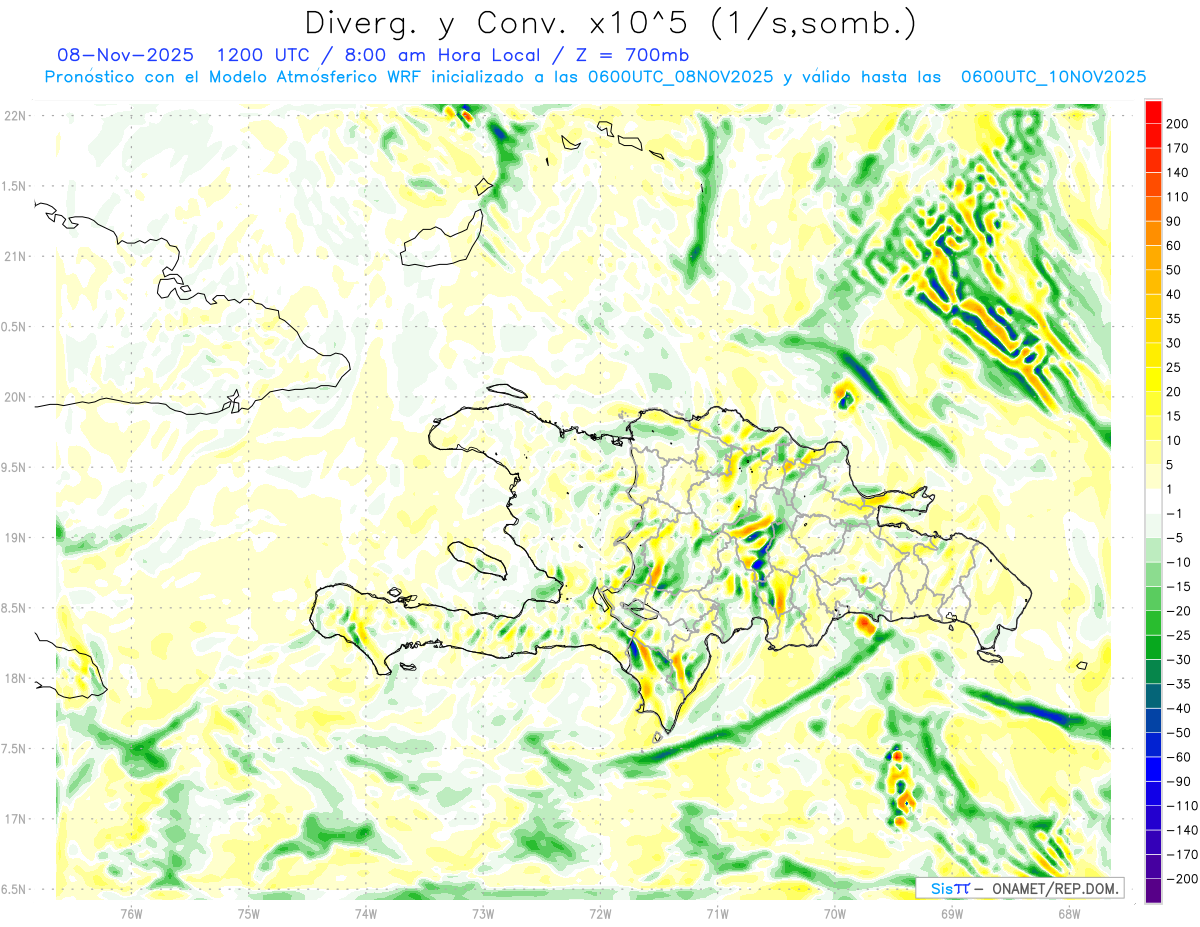Click the '-110' value on the color scale
1200x927 pixels.
point(1183,806)
